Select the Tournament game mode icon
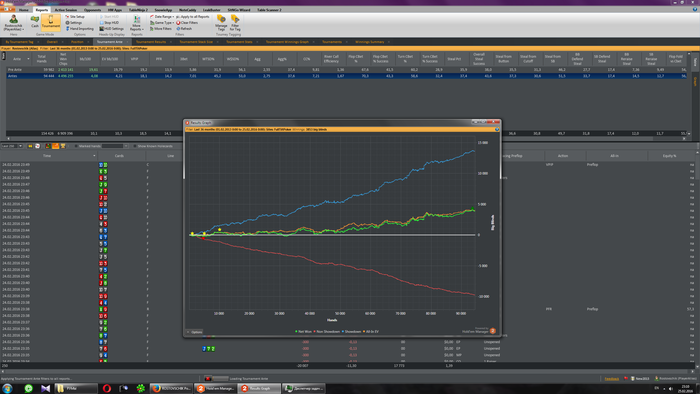700x394 pixels. coord(50,21)
